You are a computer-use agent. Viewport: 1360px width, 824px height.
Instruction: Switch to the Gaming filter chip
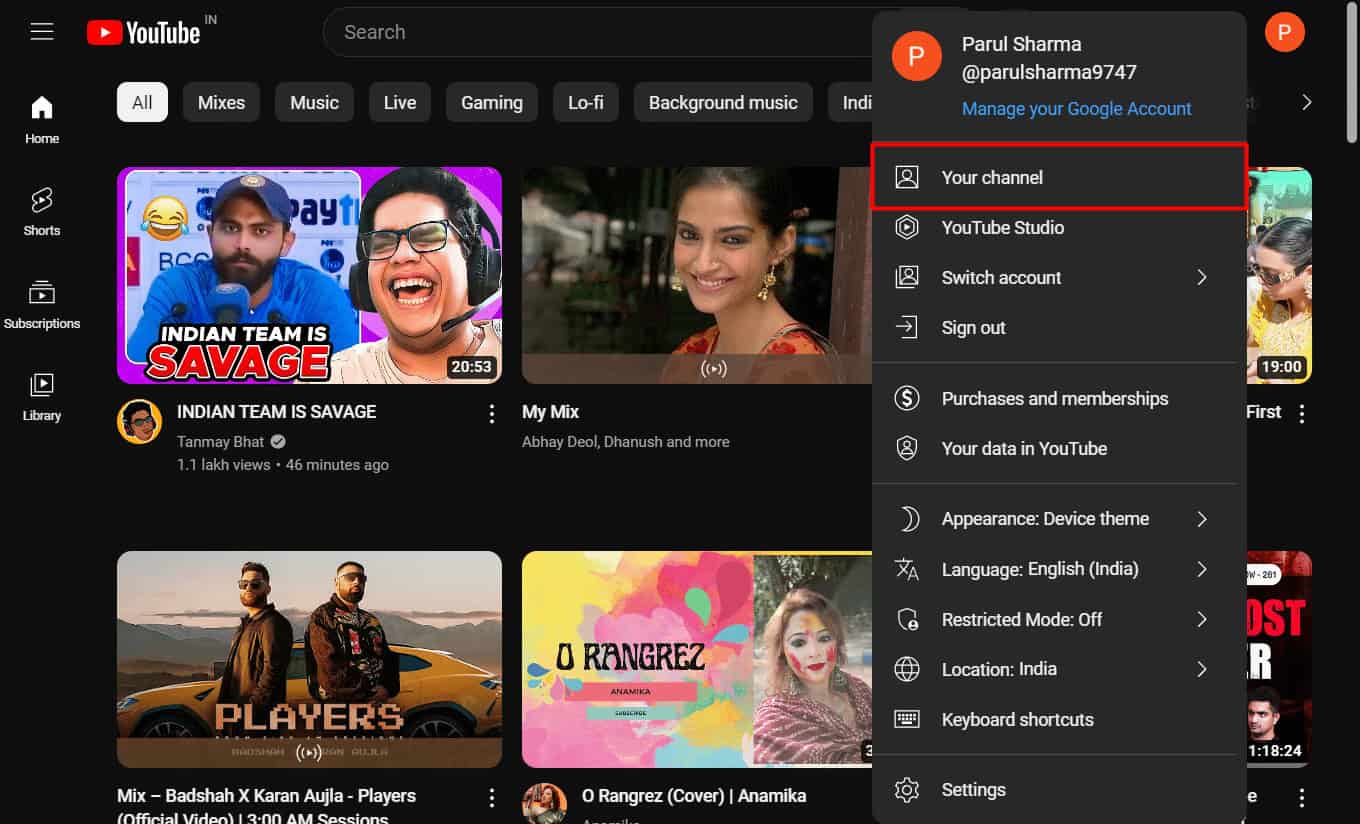pos(491,101)
